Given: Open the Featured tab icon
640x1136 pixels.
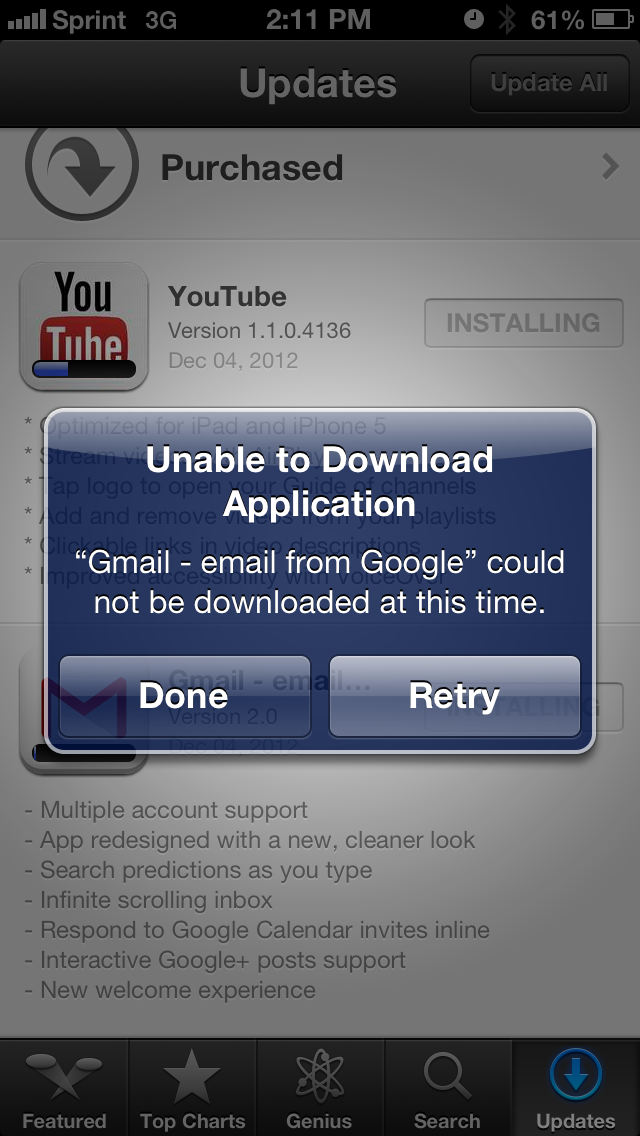Looking at the screenshot, I should coord(64,1074).
